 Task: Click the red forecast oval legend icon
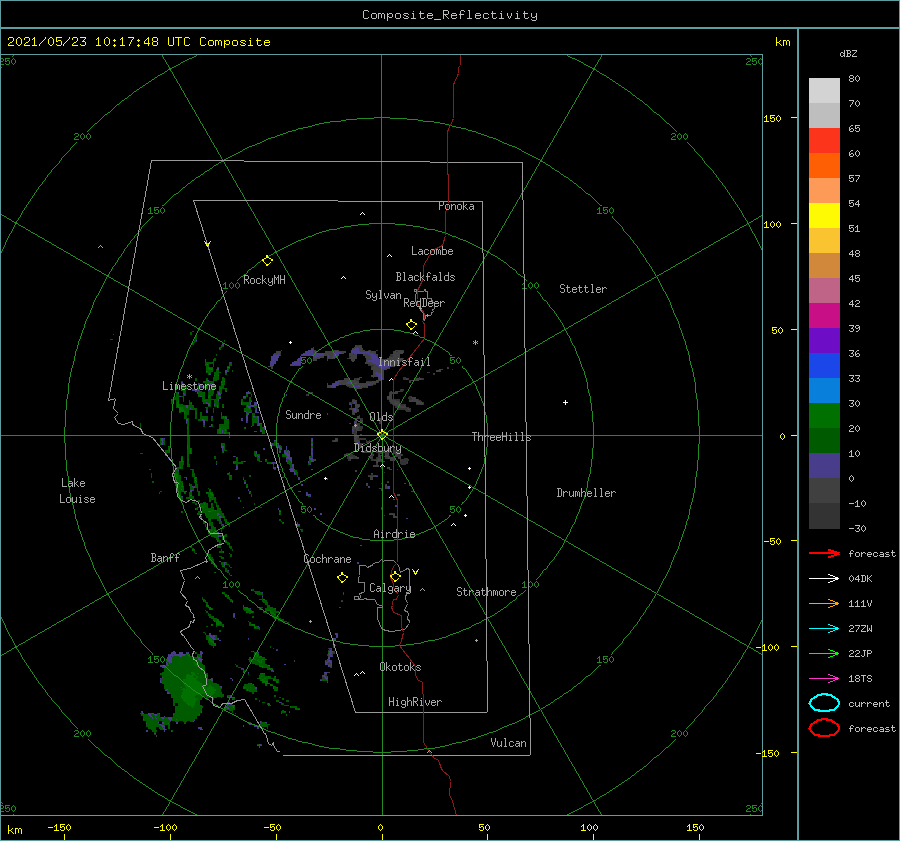[824, 728]
